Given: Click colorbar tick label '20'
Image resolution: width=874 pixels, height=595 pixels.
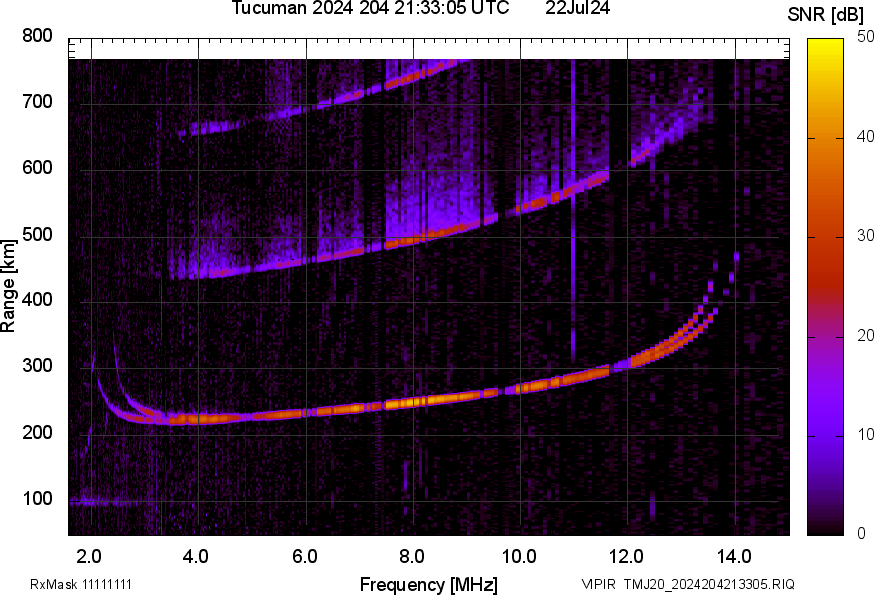Looking at the screenshot, I should click(865, 335).
